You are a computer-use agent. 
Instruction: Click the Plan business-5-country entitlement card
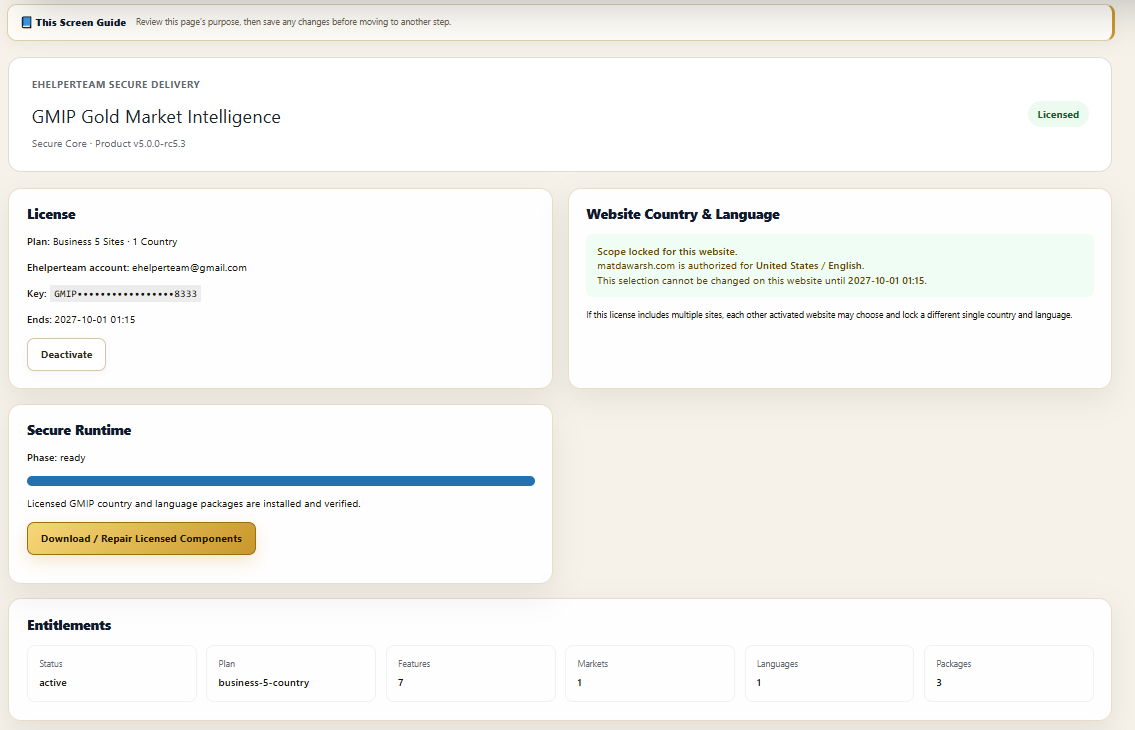[291, 674]
